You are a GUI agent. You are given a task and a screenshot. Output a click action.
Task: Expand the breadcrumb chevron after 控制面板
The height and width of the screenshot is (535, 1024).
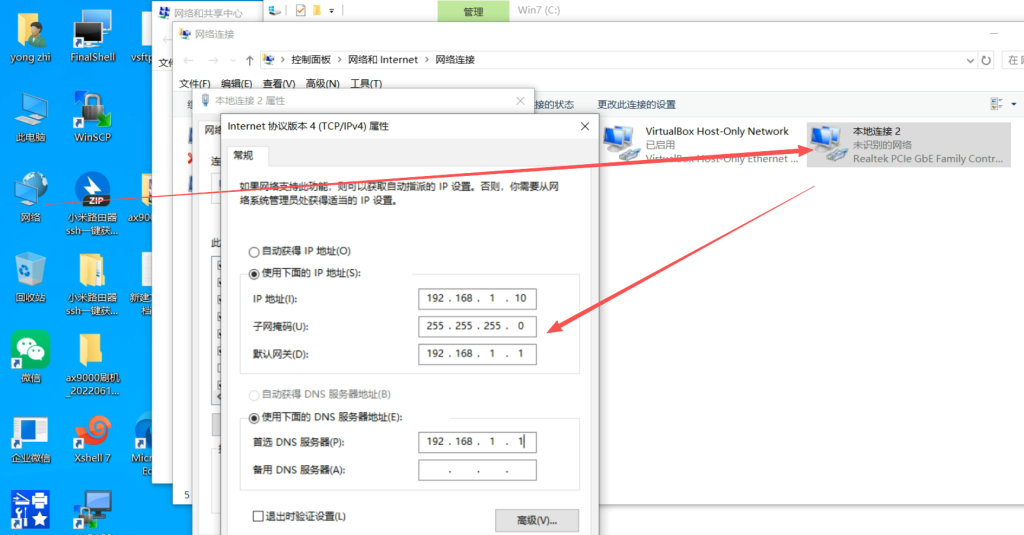point(340,59)
